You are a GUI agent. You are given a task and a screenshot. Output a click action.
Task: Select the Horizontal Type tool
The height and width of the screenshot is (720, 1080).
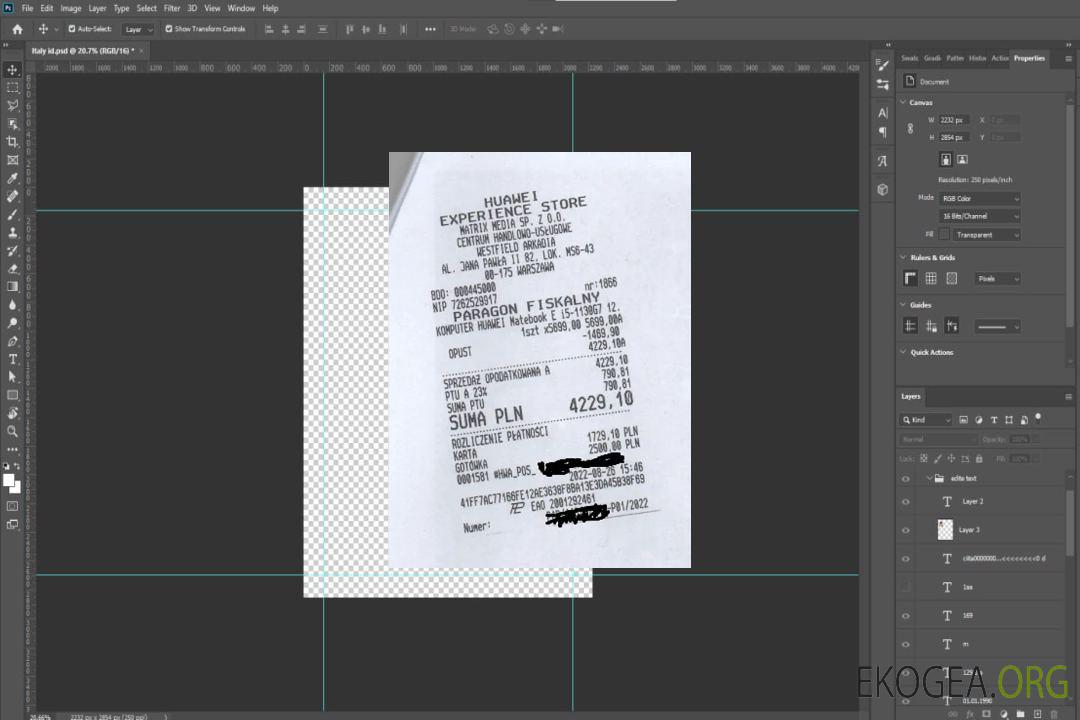click(12, 359)
